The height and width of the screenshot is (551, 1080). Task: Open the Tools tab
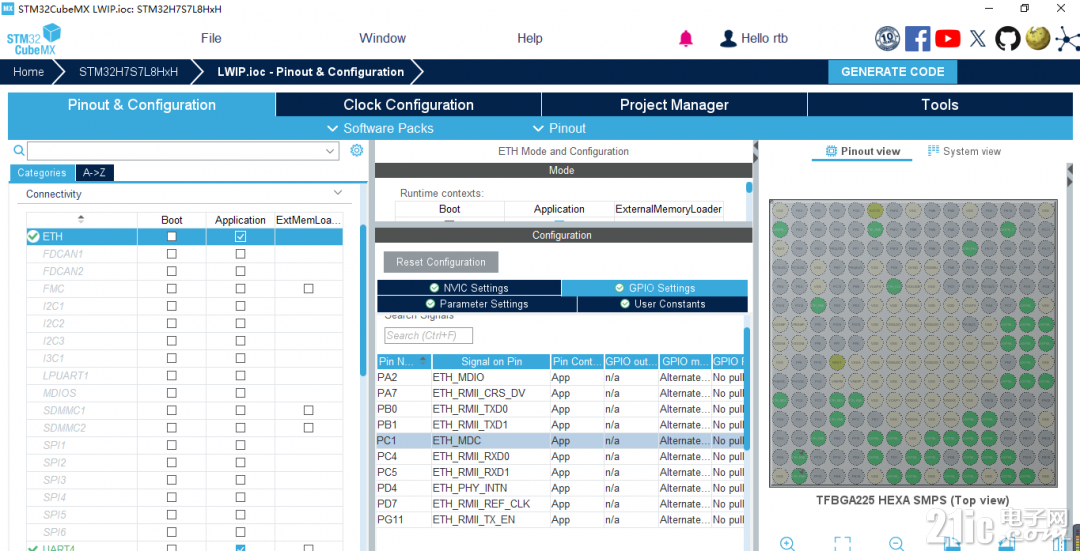pos(940,105)
